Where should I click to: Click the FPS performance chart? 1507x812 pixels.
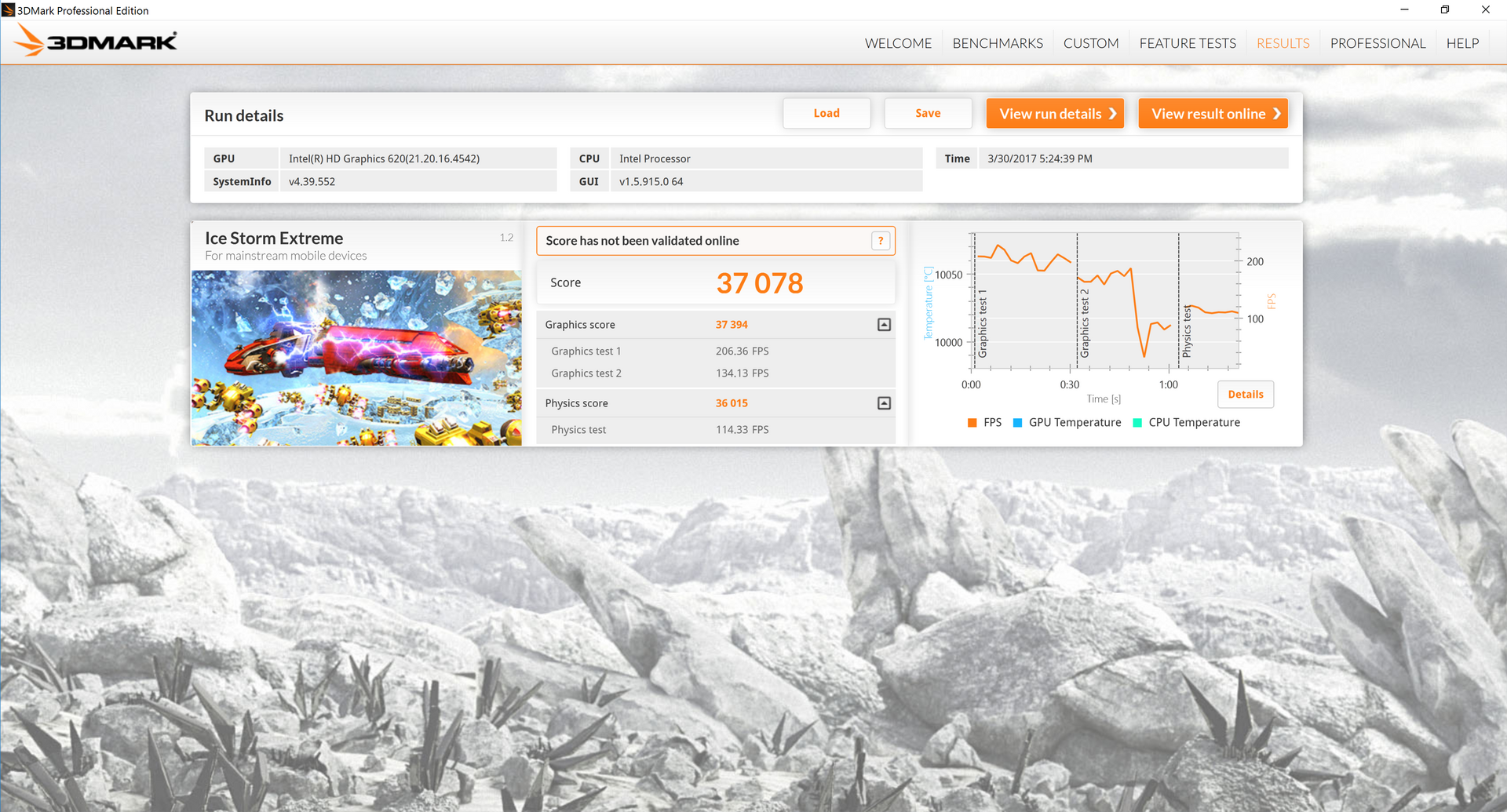pyautogui.click(x=1105, y=300)
